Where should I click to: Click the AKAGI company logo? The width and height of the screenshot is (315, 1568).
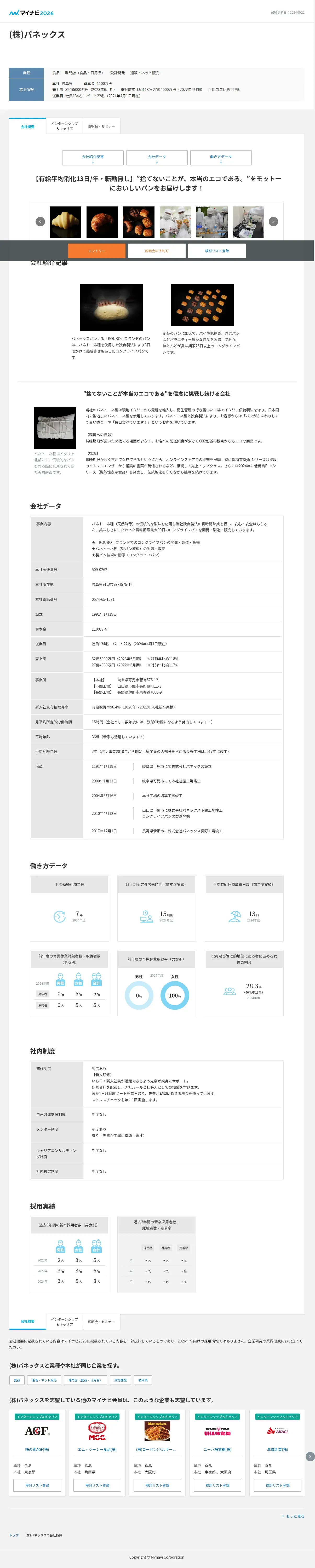(277, 1431)
